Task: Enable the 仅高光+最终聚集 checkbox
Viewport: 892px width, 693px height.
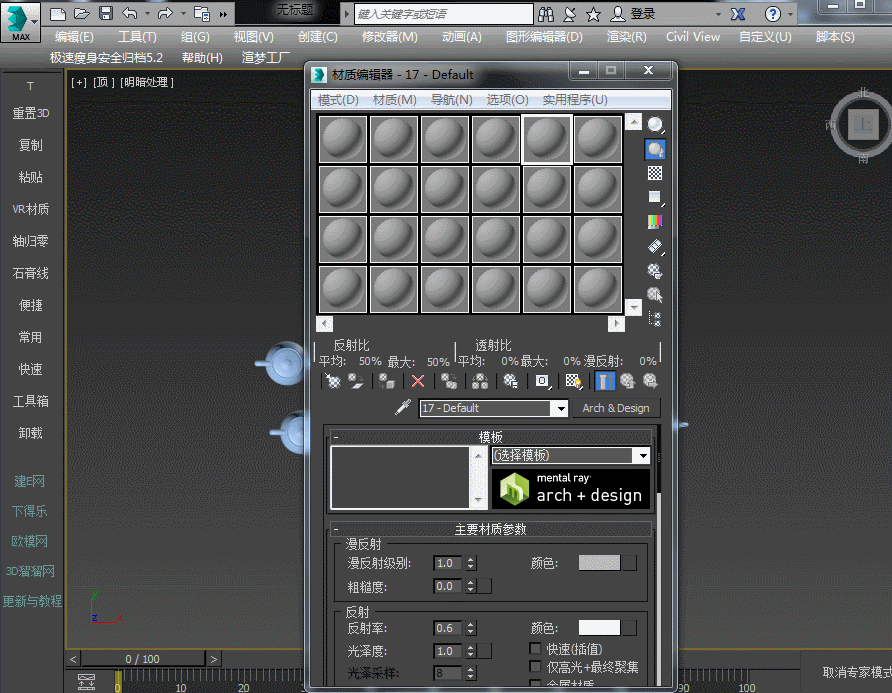Action: (x=536, y=667)
